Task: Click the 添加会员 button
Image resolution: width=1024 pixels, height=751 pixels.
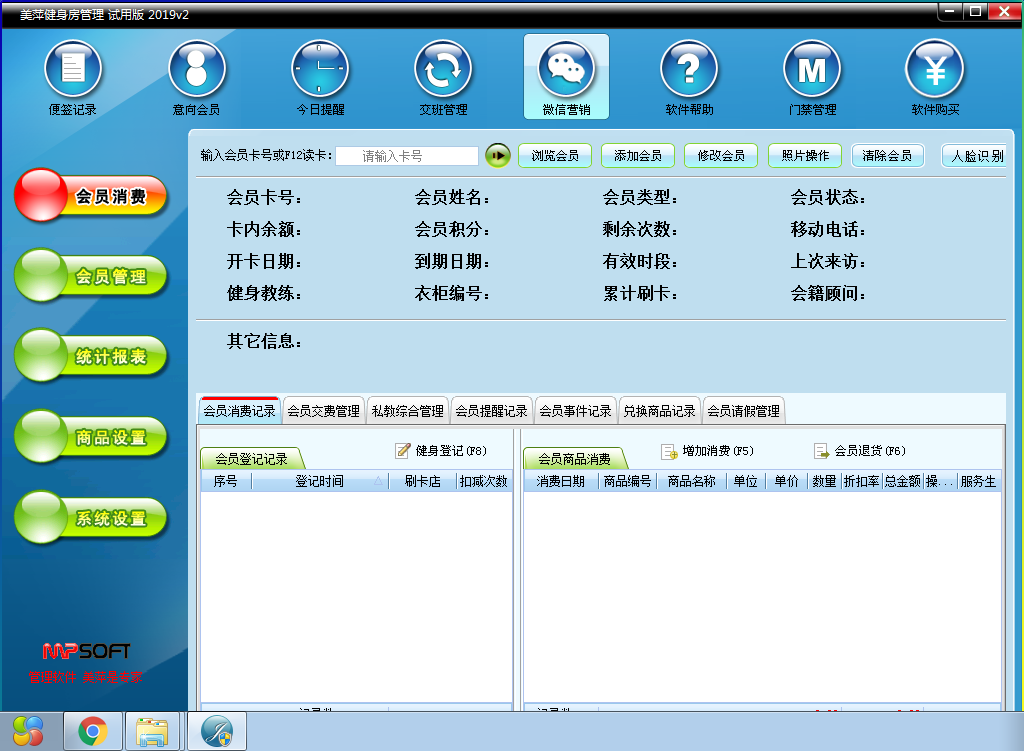Action: point(638,156)
